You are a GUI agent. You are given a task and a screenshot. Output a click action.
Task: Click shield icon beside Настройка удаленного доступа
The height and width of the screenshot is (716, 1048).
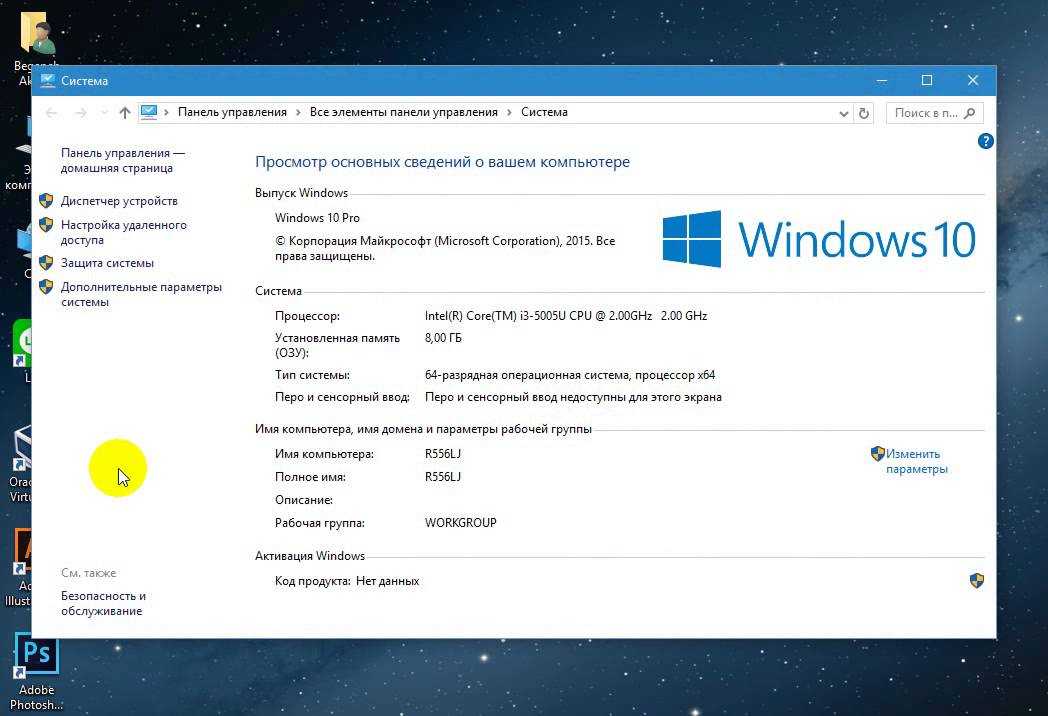click(46, 225)
